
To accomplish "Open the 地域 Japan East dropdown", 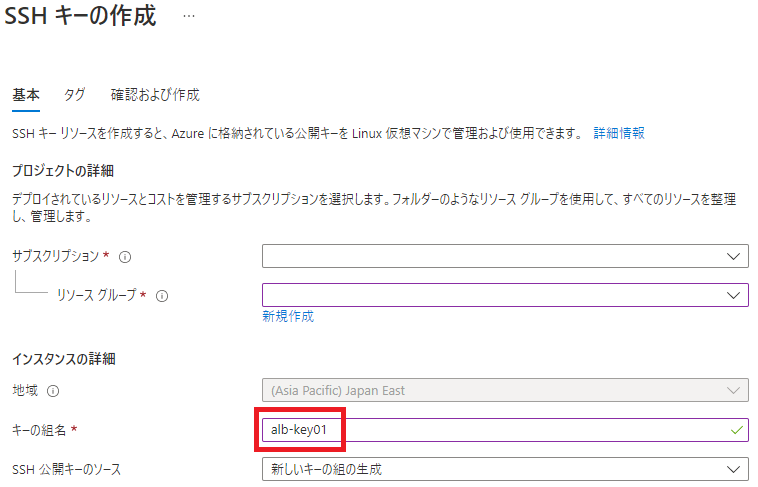I will click(x=505, y=390).
